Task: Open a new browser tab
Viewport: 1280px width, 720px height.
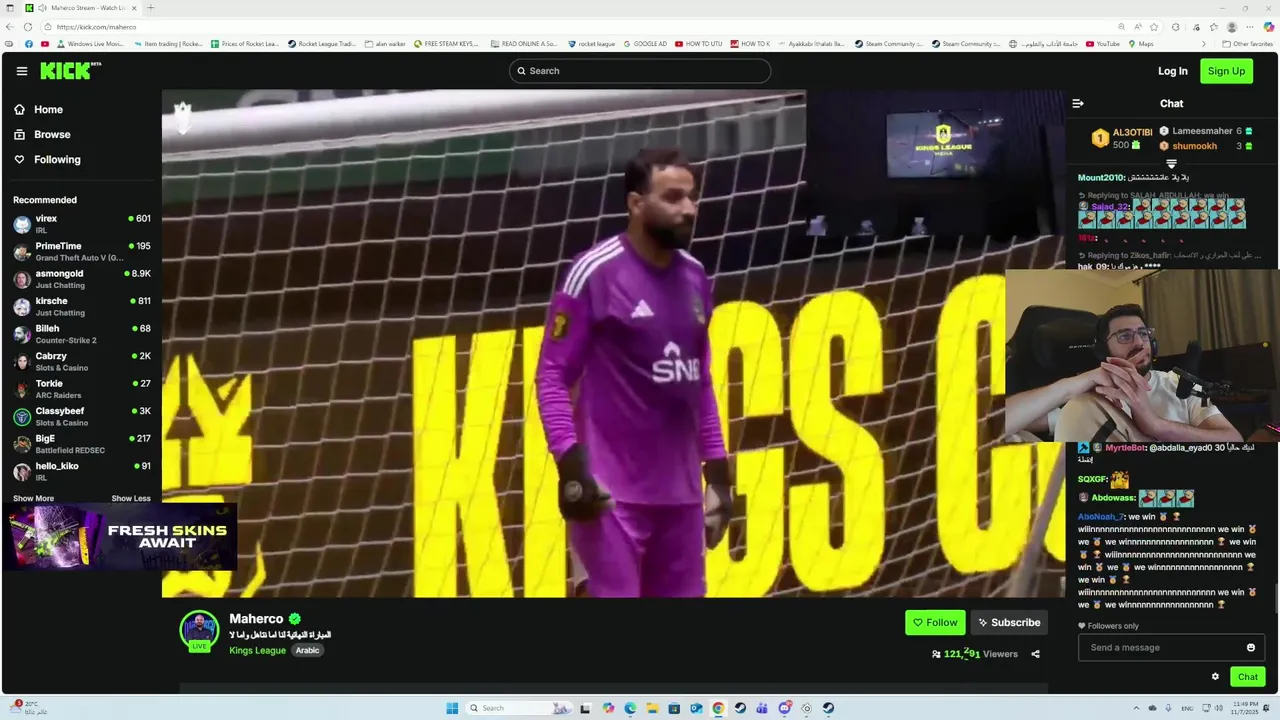Action: [x=150, y=8]
